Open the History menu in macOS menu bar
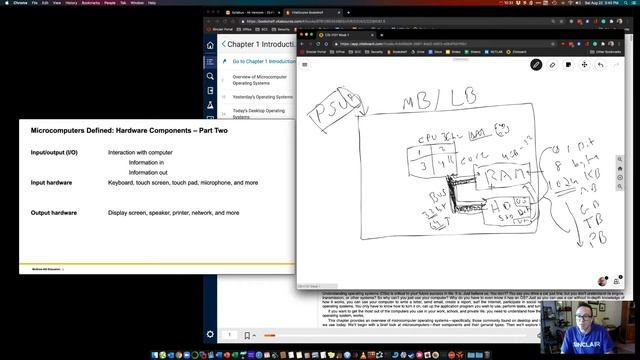 71,3
